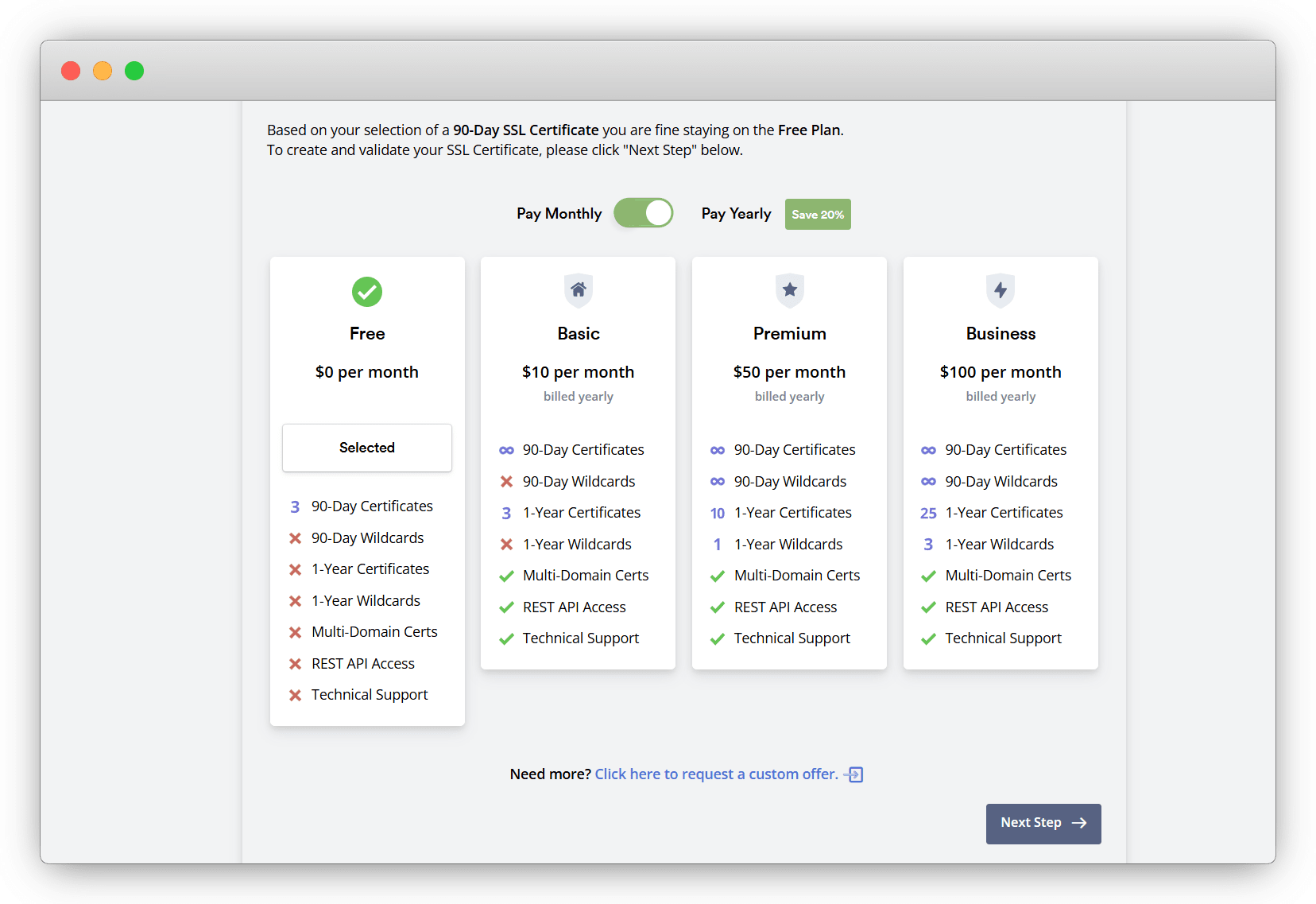Open the request a custom offer link
Viewport: 1316px width, 904px height.
(716, 774)
